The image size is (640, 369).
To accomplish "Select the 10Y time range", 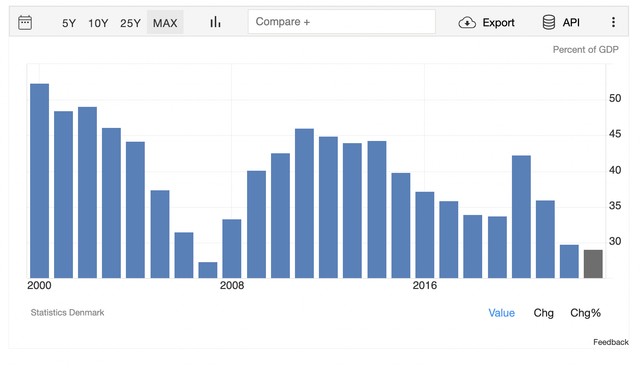I will 98,23.
